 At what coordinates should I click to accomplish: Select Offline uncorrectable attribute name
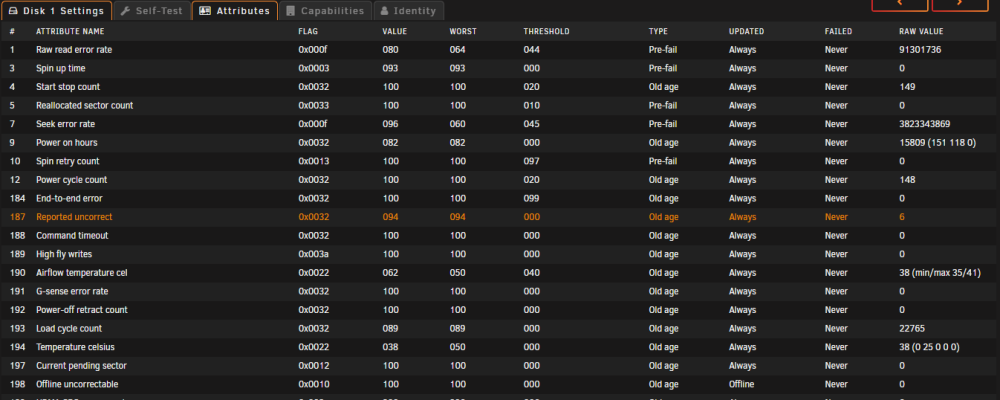click(x=77, y=384)
